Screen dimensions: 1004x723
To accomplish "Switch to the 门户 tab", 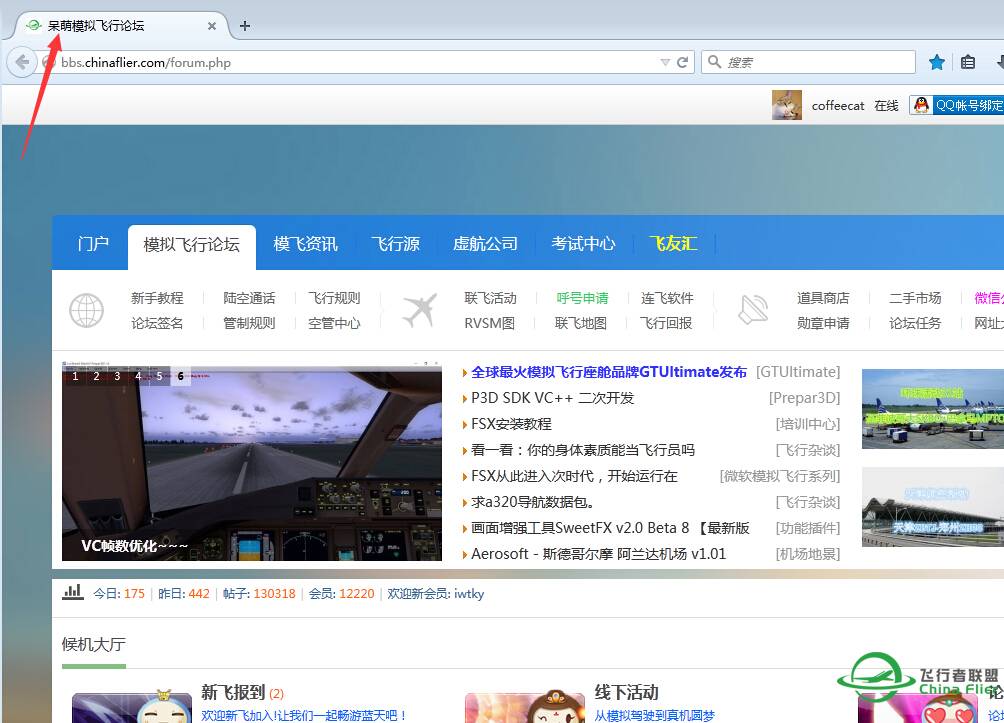I will [91, 243].
